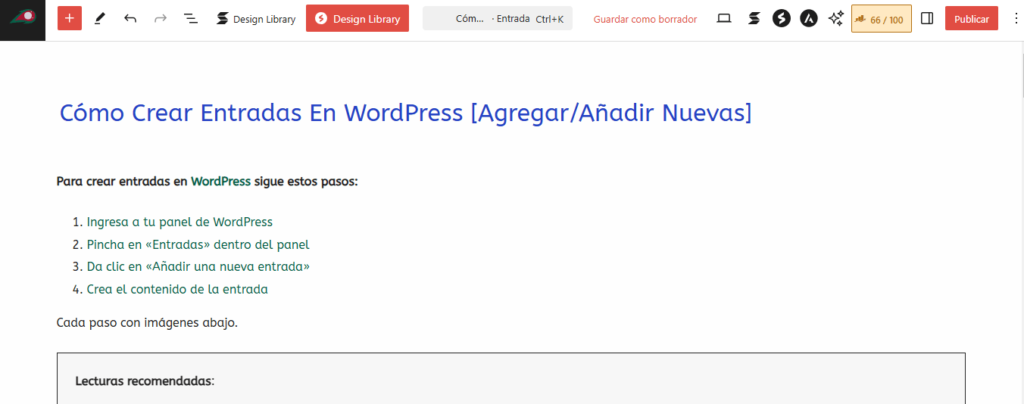Click the 'Lecturas recomendadas' text
Image resolution: width=1024 pixels, height=404 pixels.
(144, 381)
